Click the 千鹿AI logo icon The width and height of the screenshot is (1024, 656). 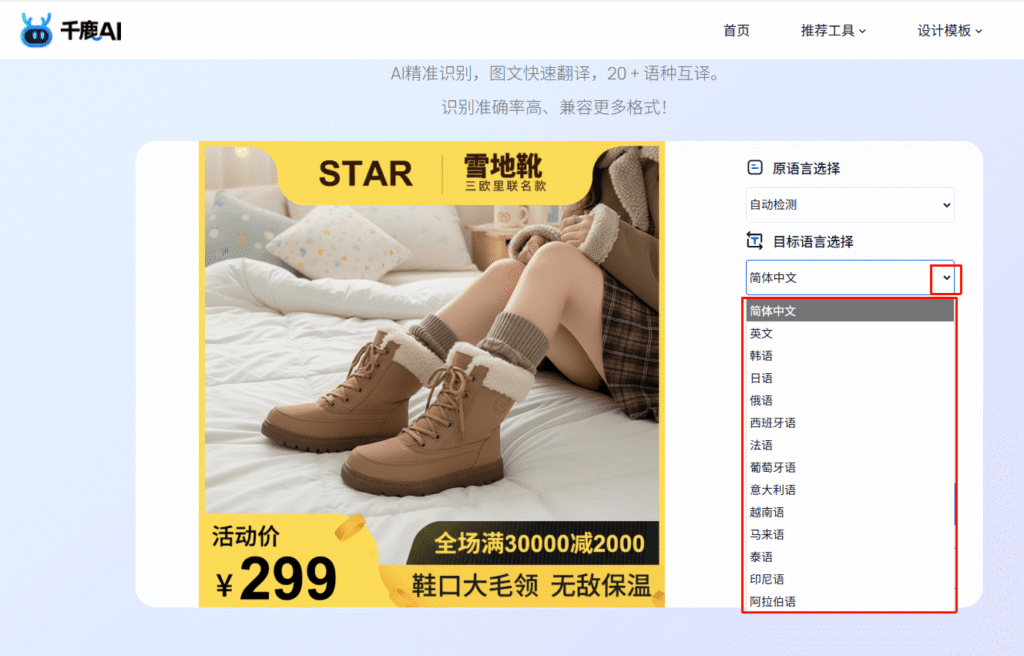36,31
